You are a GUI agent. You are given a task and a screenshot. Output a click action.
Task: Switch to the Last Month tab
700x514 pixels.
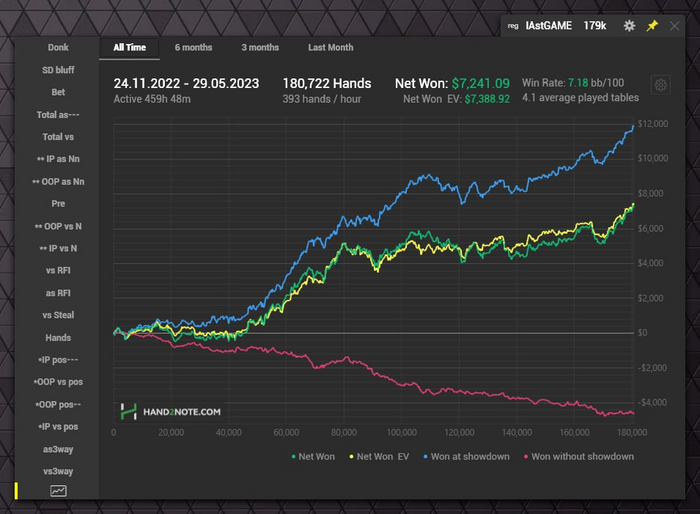[330, 47]
